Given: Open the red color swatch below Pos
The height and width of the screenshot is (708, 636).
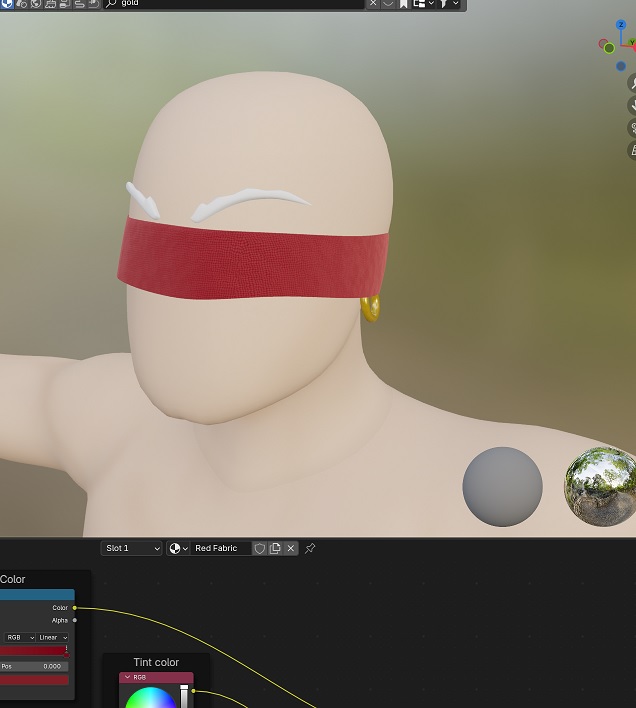Looking at the screenshot, I should click(34, 680).
